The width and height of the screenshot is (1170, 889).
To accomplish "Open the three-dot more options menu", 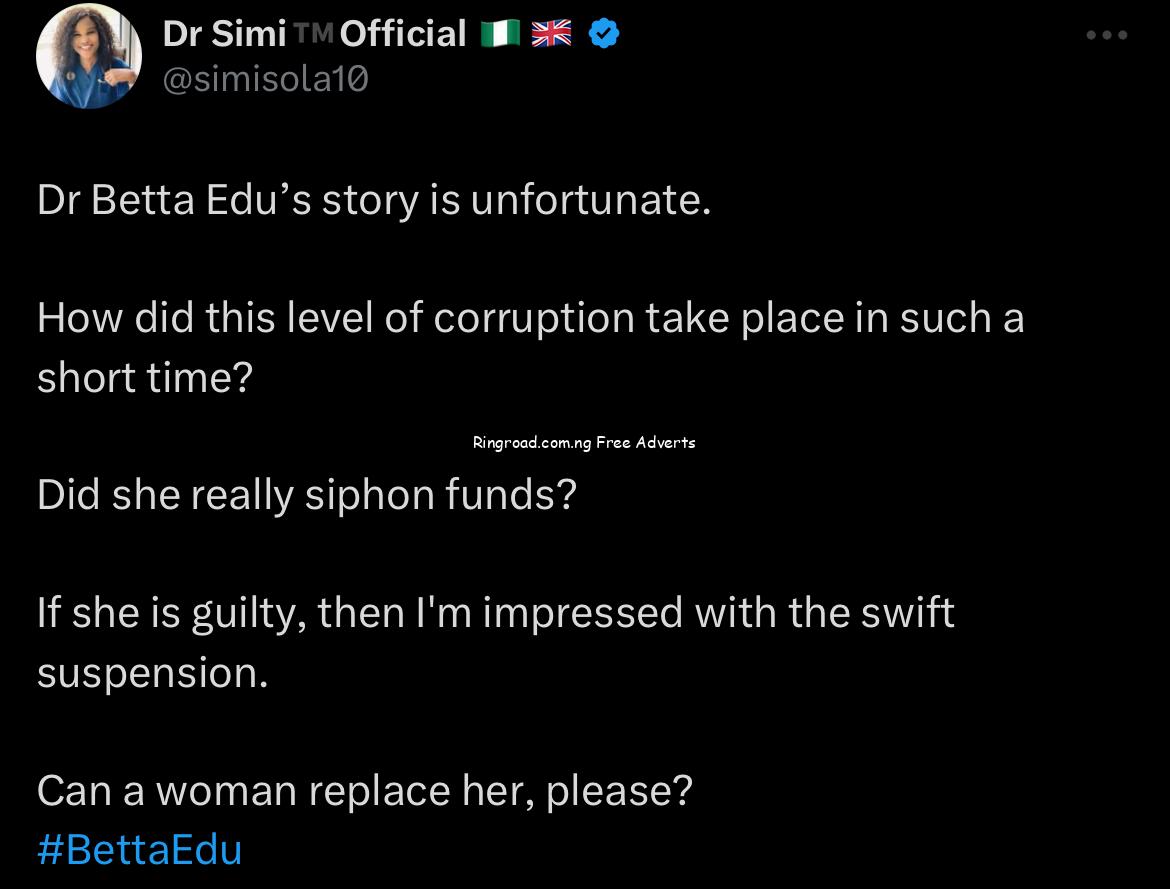I will 1108,35.
